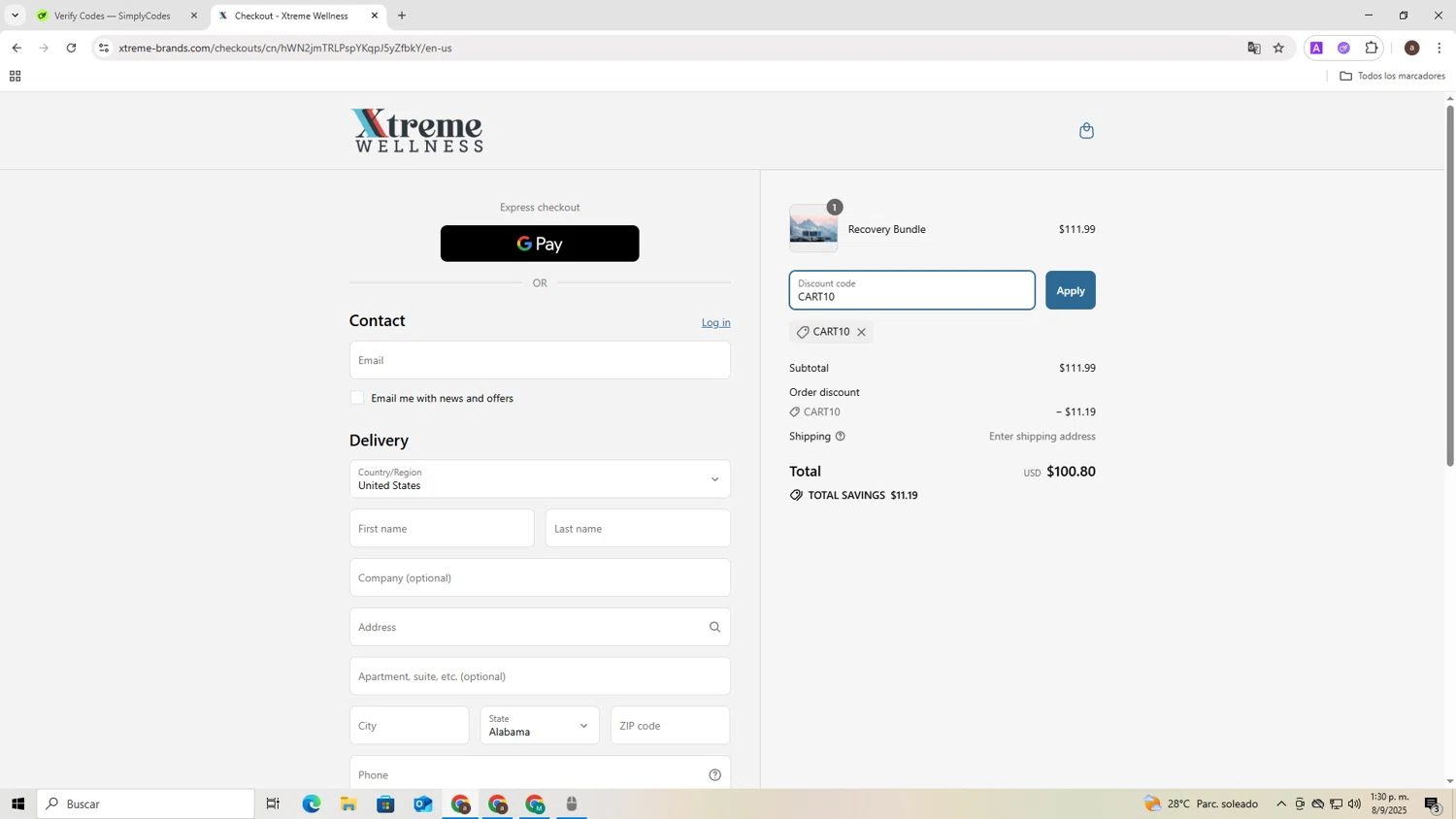The height and width of the screenshot is (819, 1456).
Task: Focus the Email input field
Action: point(540,360)
